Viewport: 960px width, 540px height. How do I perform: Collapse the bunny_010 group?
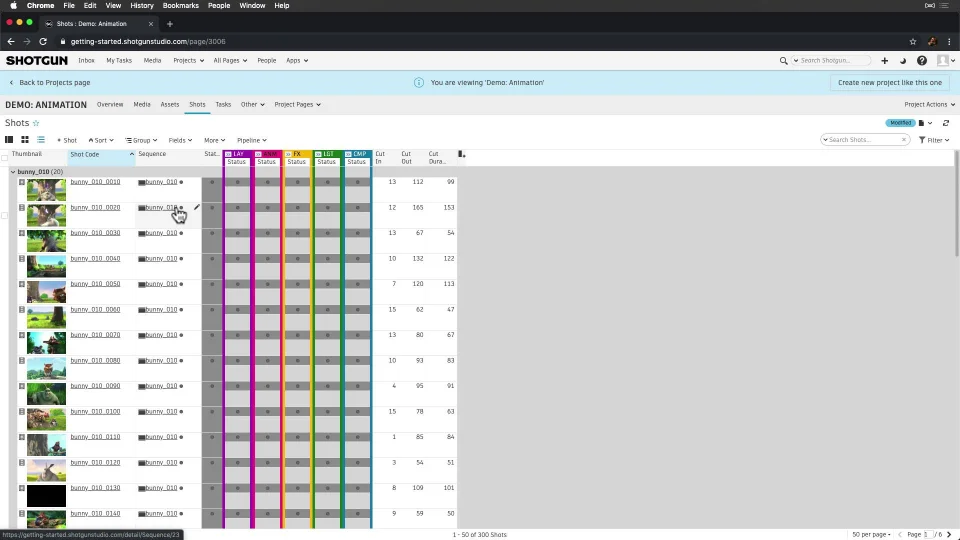[x=13, y=172]
